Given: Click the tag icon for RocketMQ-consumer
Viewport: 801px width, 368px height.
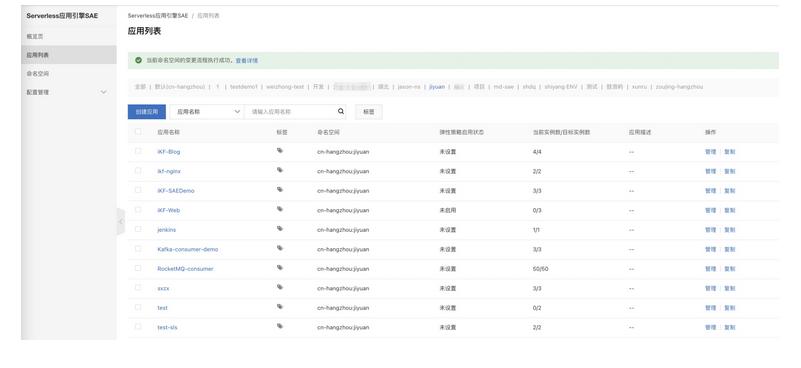Looking at the screenshot, I should click(280, 267).
